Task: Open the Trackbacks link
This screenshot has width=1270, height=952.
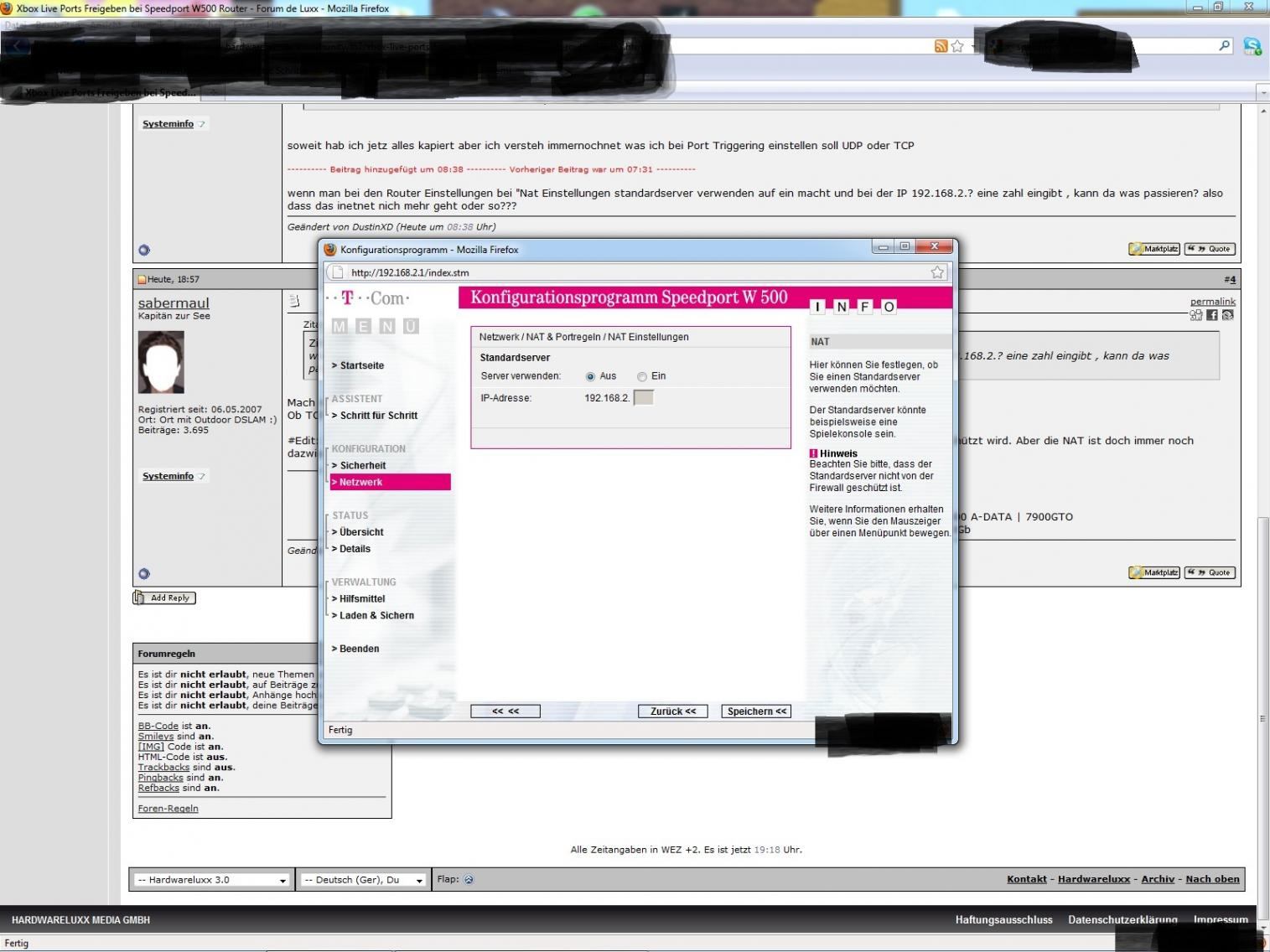Action: [x=163, y=768]
